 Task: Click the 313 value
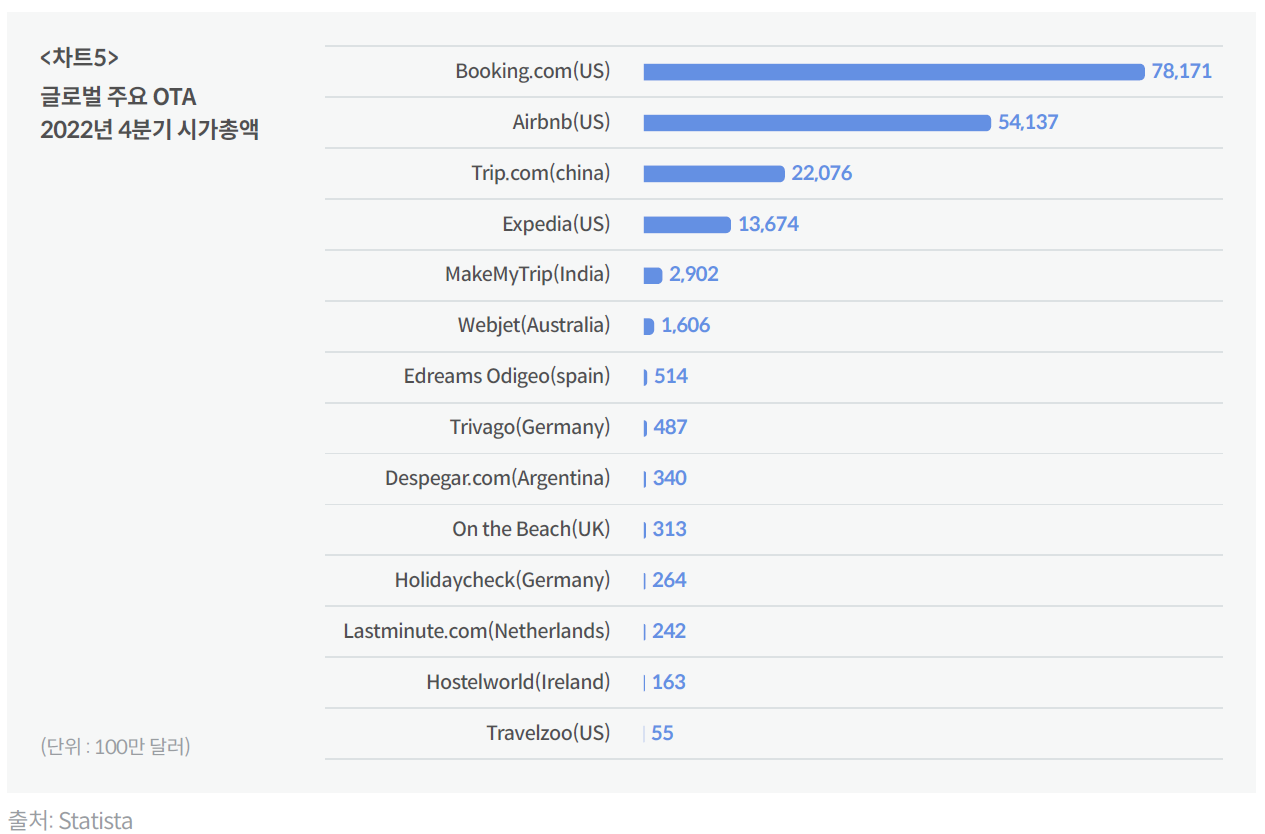coord(670,529)
